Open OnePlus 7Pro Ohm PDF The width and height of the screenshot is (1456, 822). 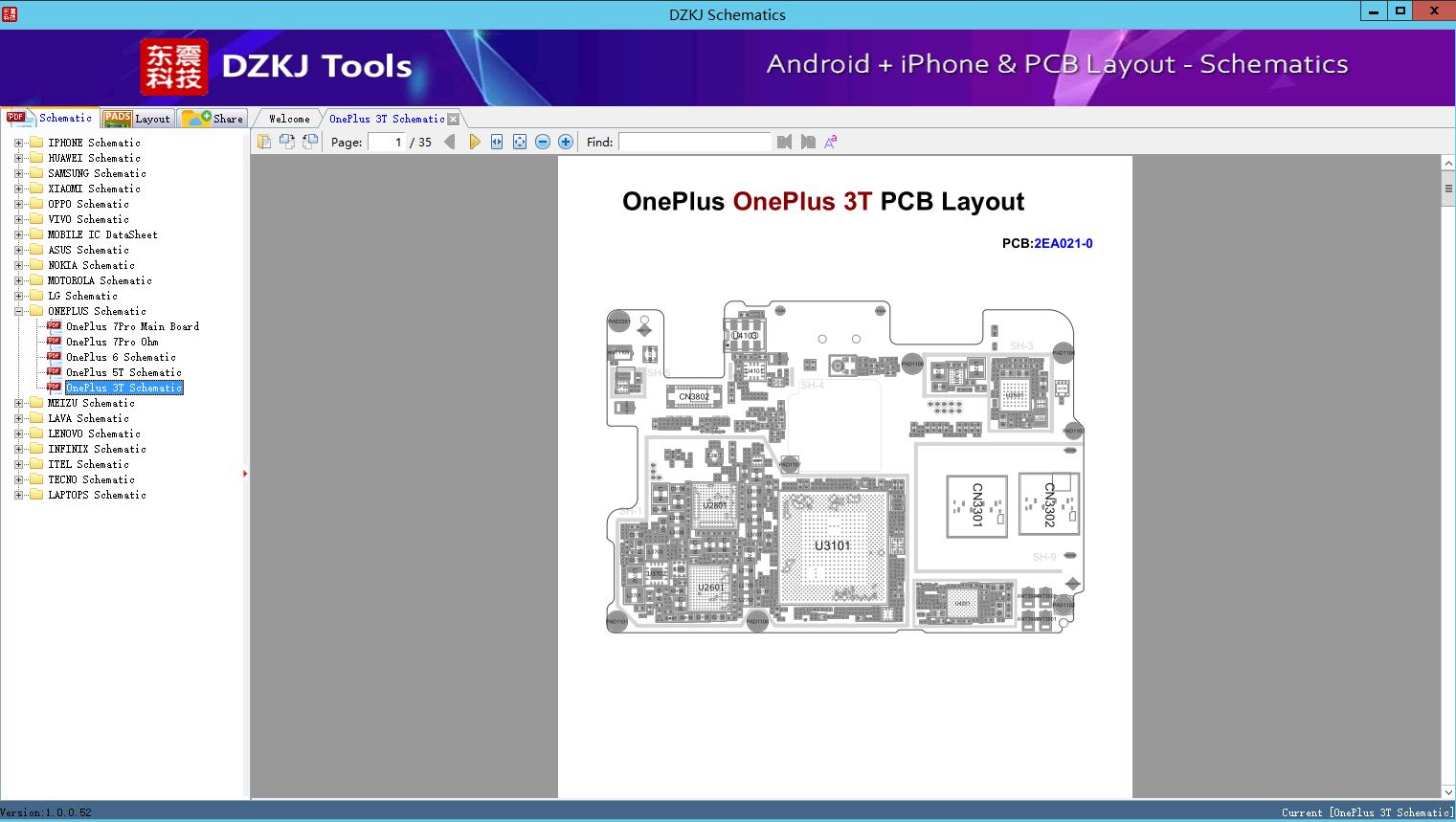point(112,342)
